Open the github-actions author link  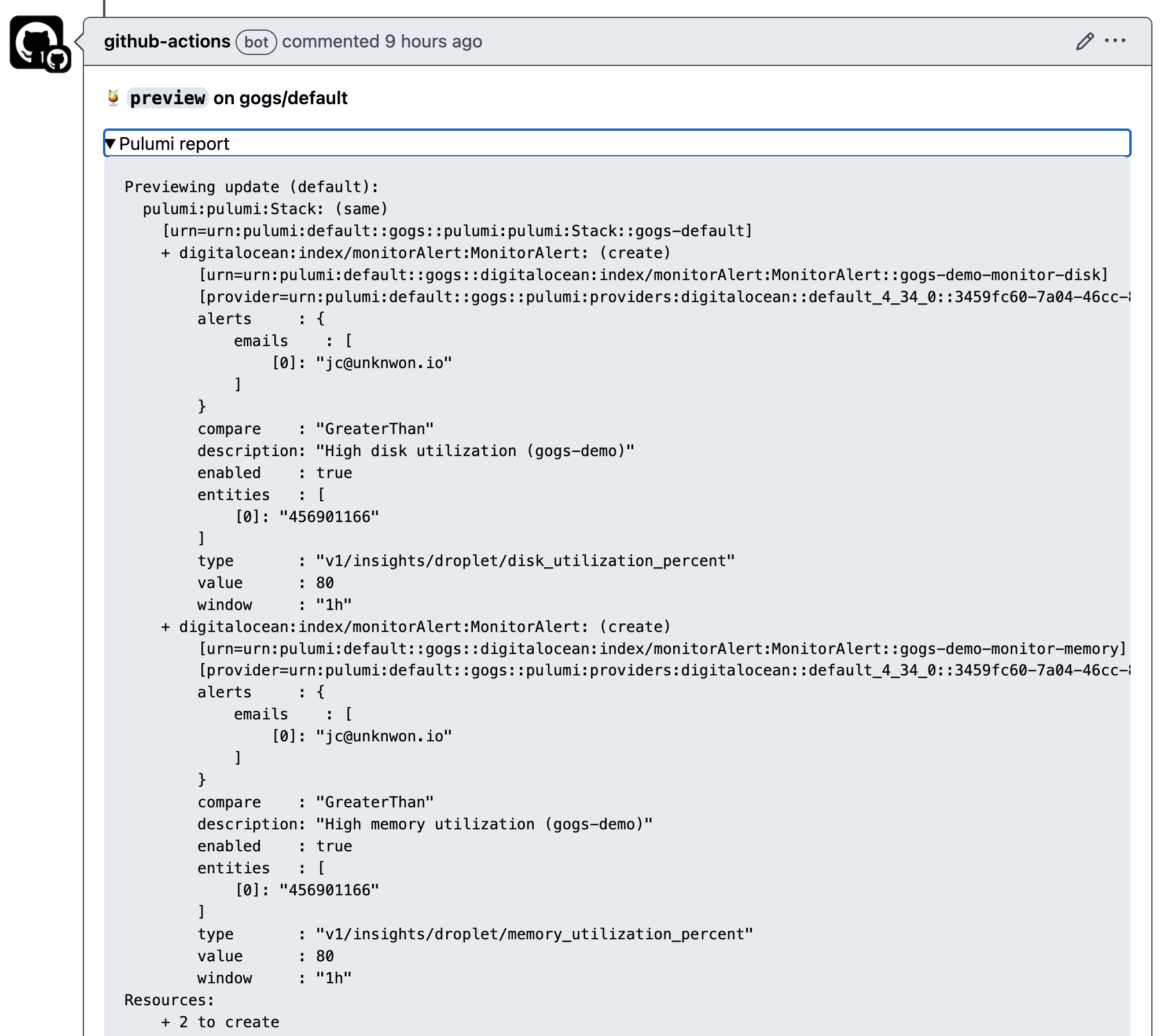(x=167, y=42)
